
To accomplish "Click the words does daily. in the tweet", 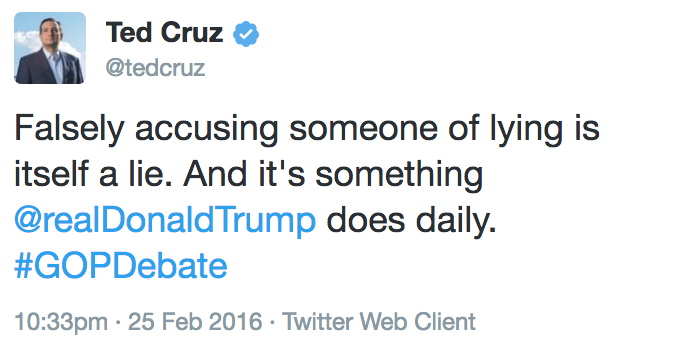I will 411,220.
